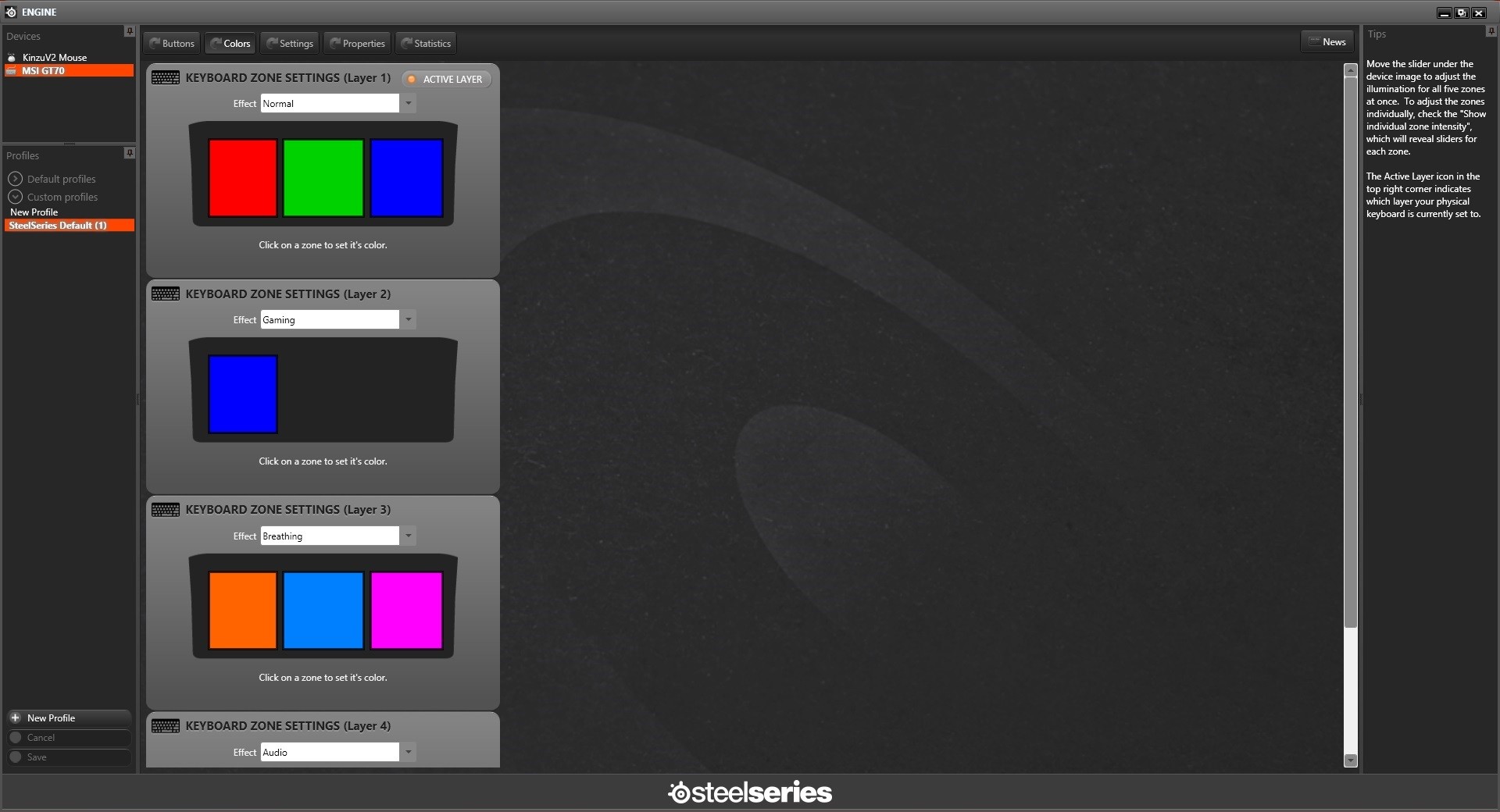Click the Save button
Viewport: 1500px width, 812px height.
click(68, 757)
